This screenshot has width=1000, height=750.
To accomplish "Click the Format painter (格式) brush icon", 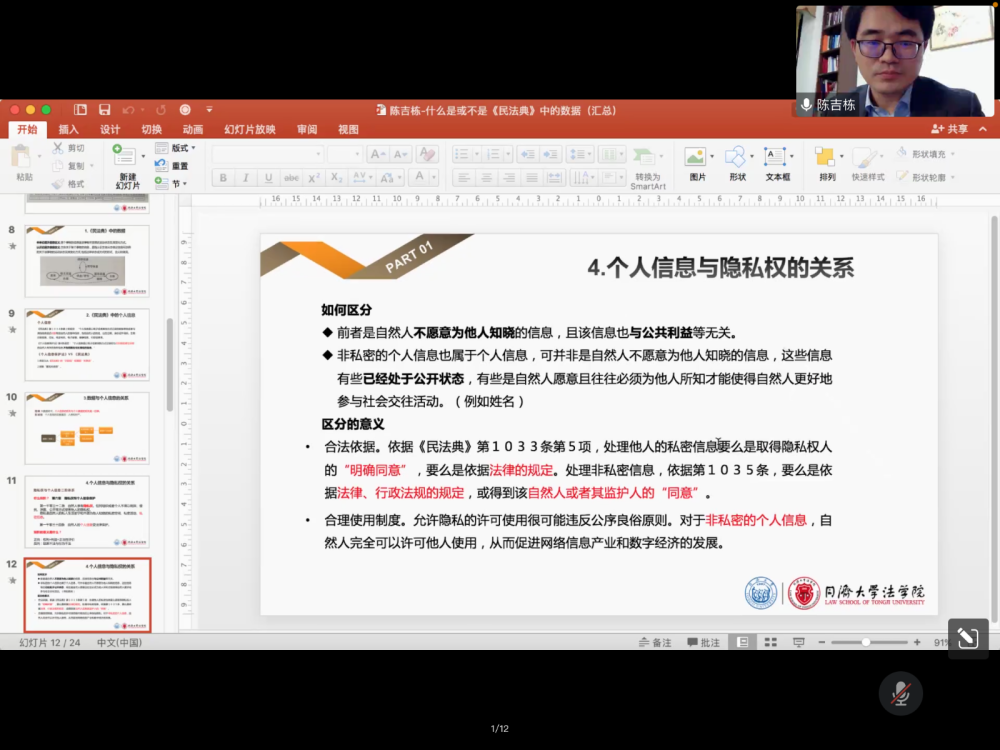I will 58,184.
